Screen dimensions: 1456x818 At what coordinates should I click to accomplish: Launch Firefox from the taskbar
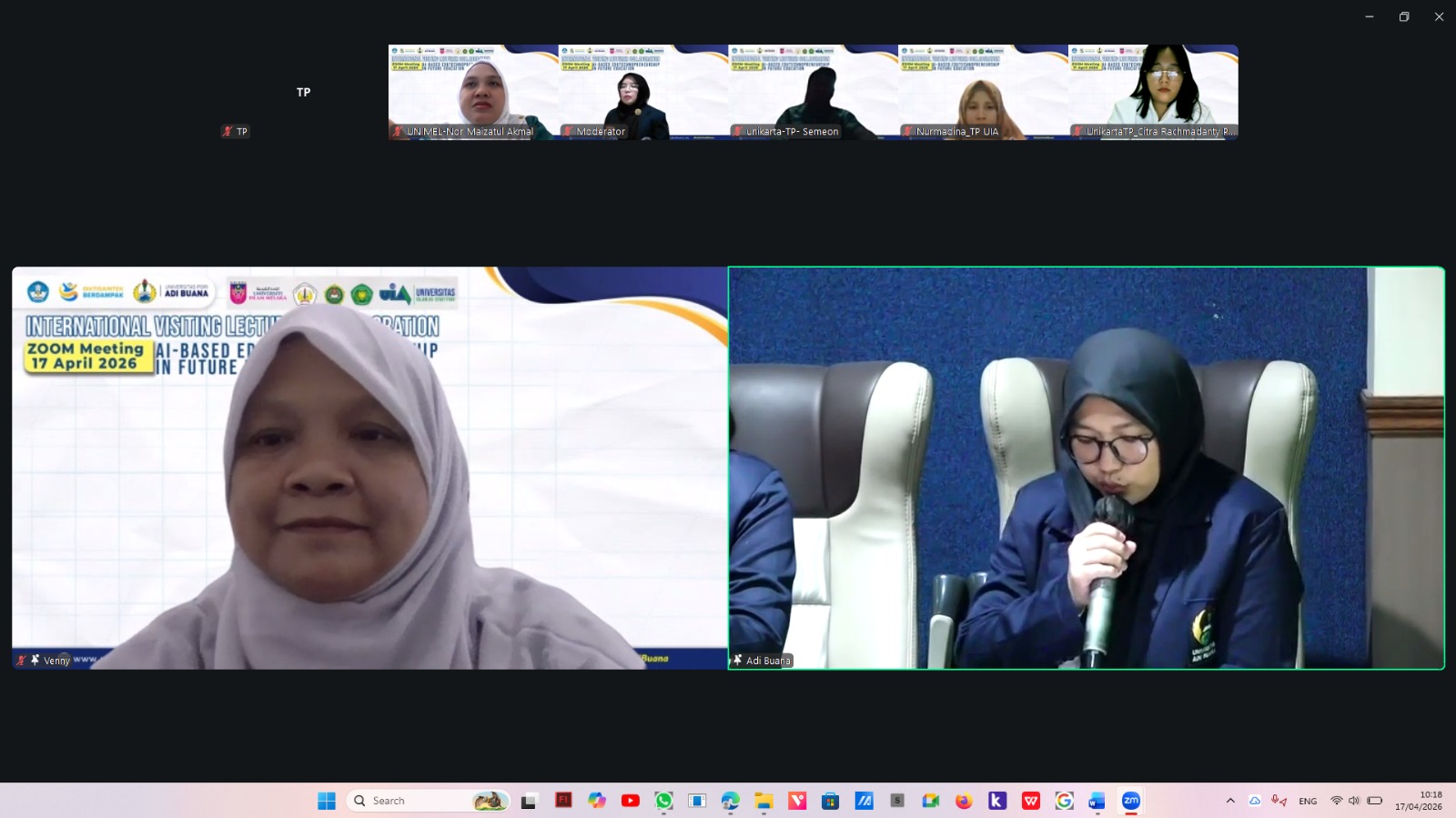(x=964, y=801)
